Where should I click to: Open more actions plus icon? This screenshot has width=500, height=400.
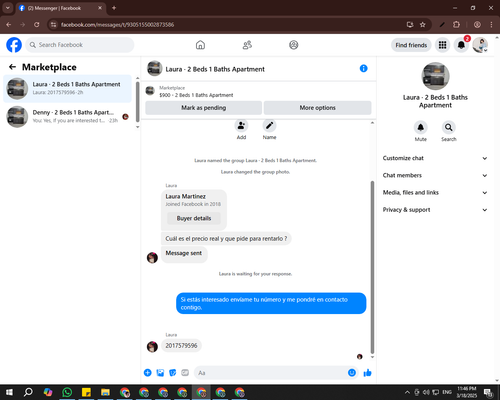[148, 373]
